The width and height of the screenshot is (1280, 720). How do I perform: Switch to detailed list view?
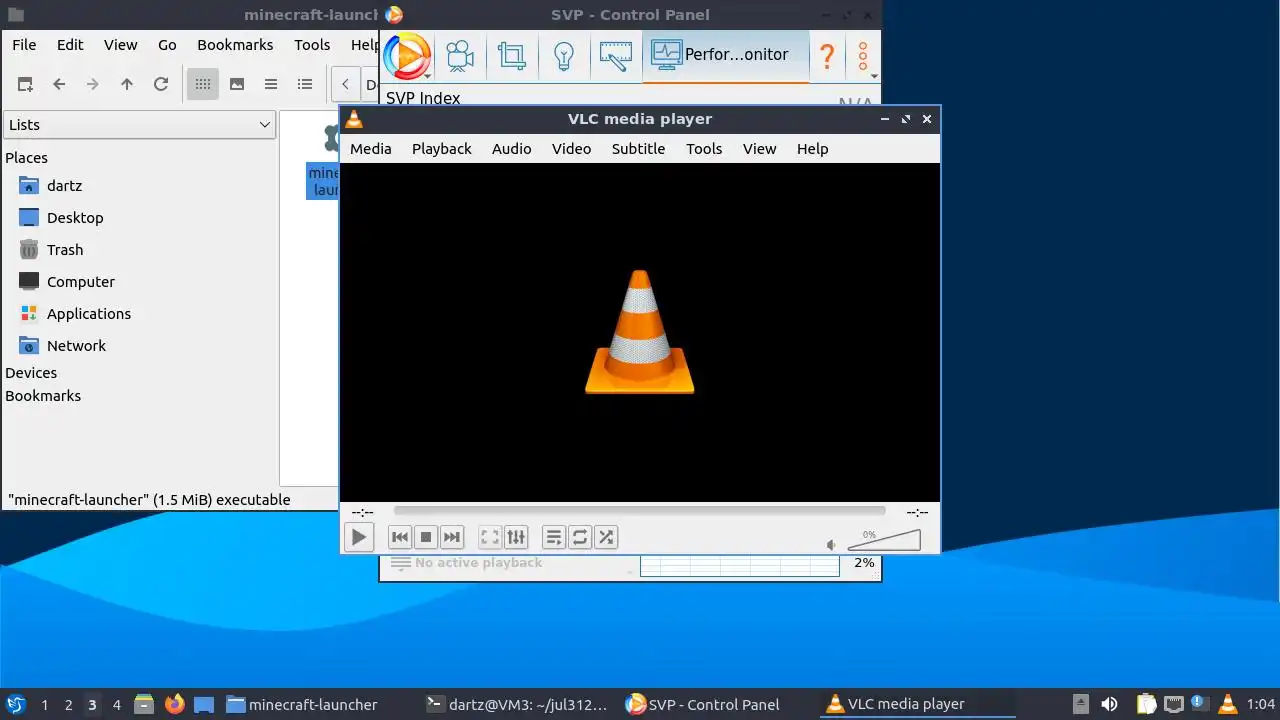305,84
